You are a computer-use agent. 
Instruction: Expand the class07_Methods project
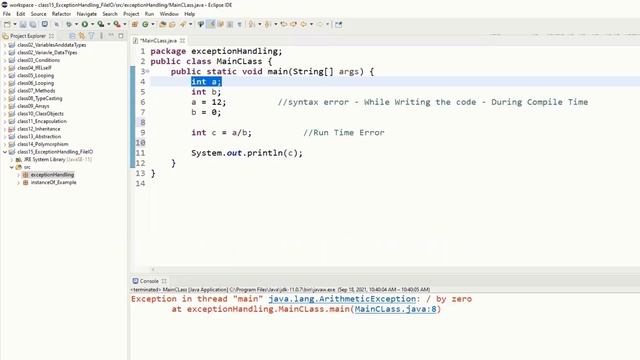(5, 91)
